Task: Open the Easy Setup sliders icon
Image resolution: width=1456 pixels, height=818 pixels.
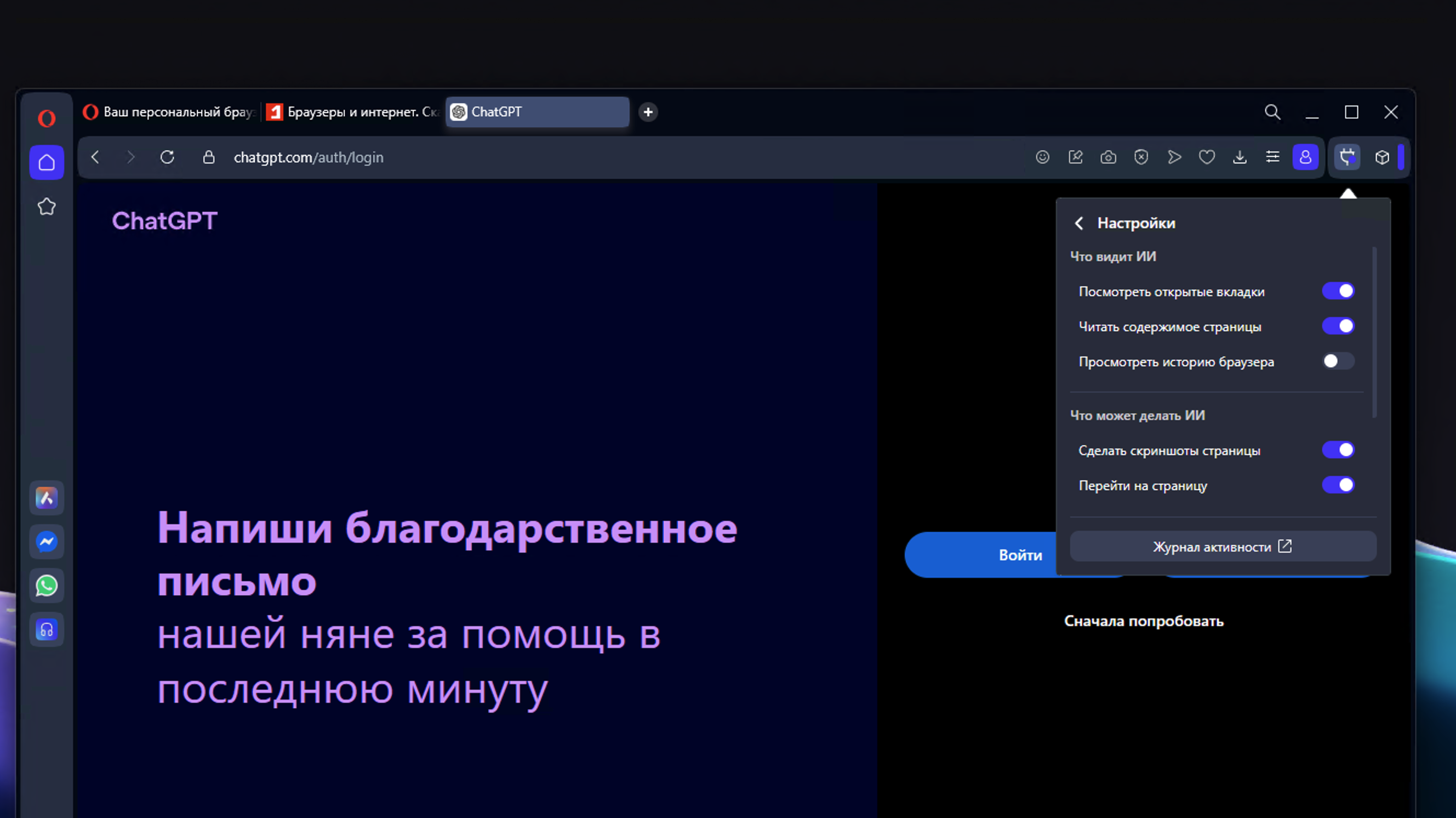Action: 1272,157
